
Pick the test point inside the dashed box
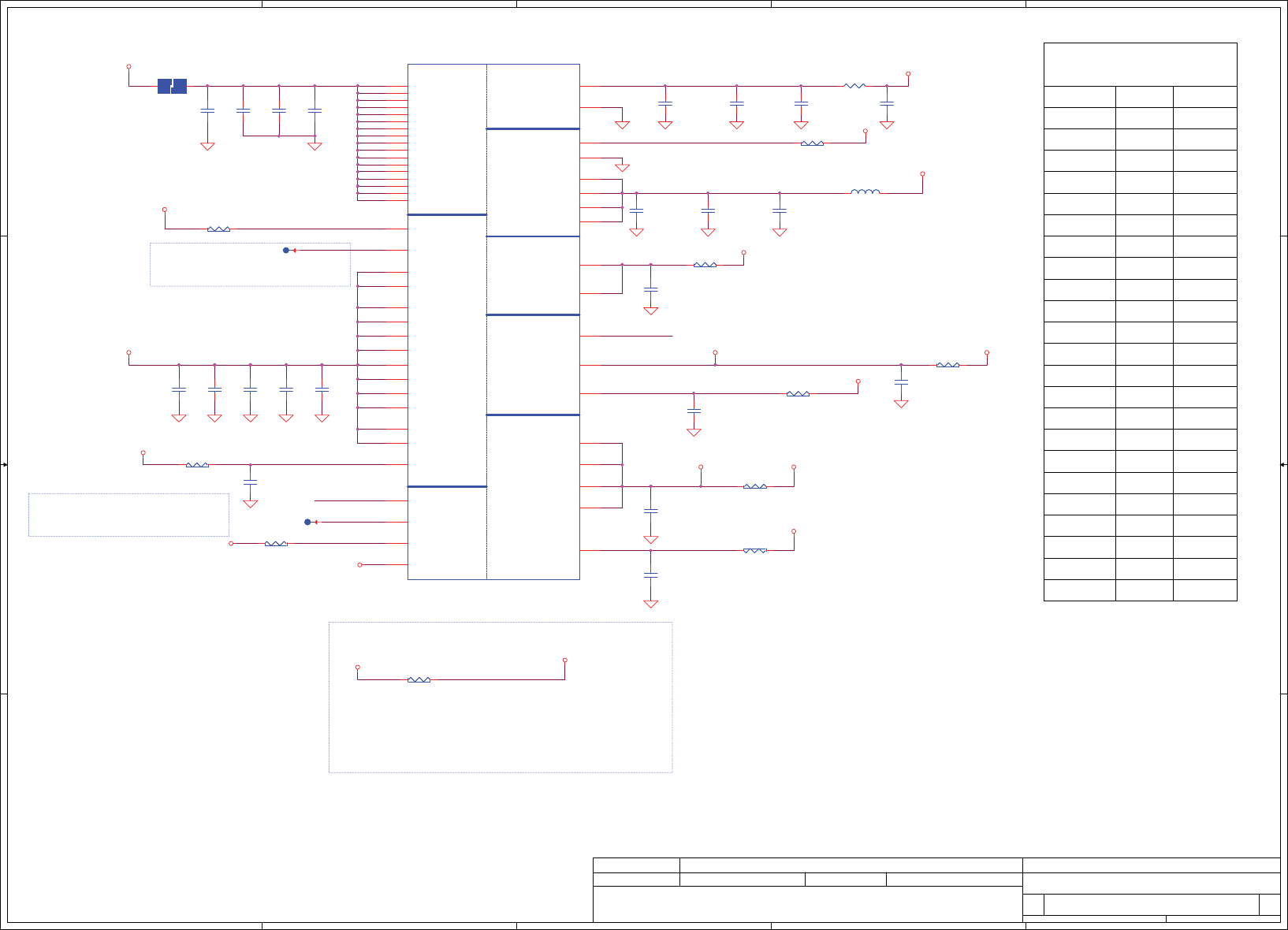pos(286,250)
